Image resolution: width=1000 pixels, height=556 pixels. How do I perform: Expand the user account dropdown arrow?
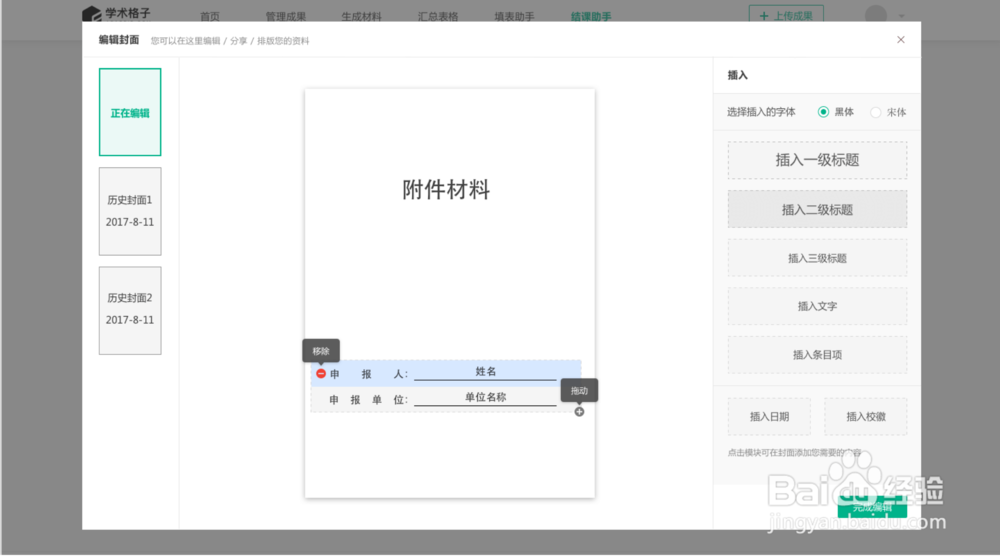coord(901,17)
